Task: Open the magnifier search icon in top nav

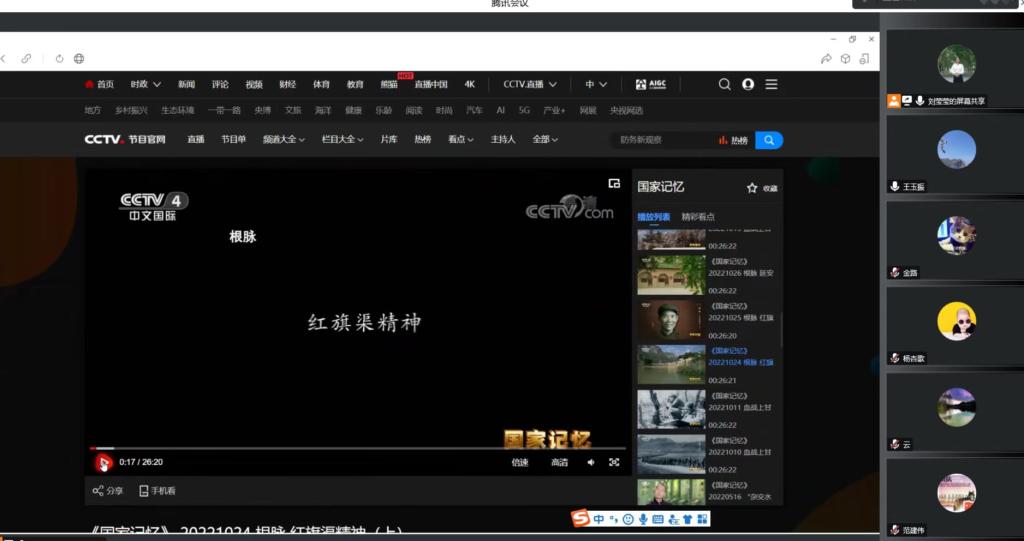Action: (x=725, y=85)
